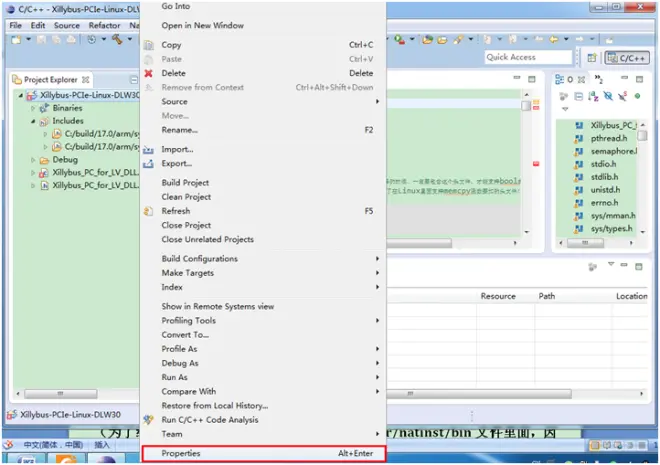Maximize the editor area icon

point(532,79)
